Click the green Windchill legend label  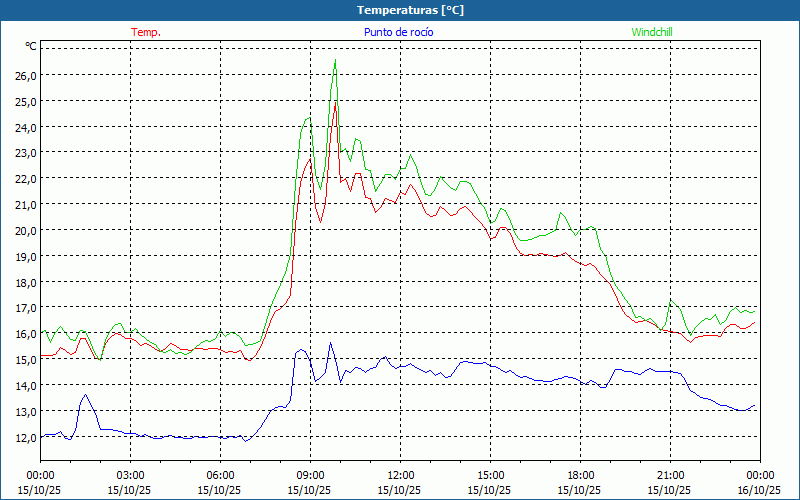(651, 32)
